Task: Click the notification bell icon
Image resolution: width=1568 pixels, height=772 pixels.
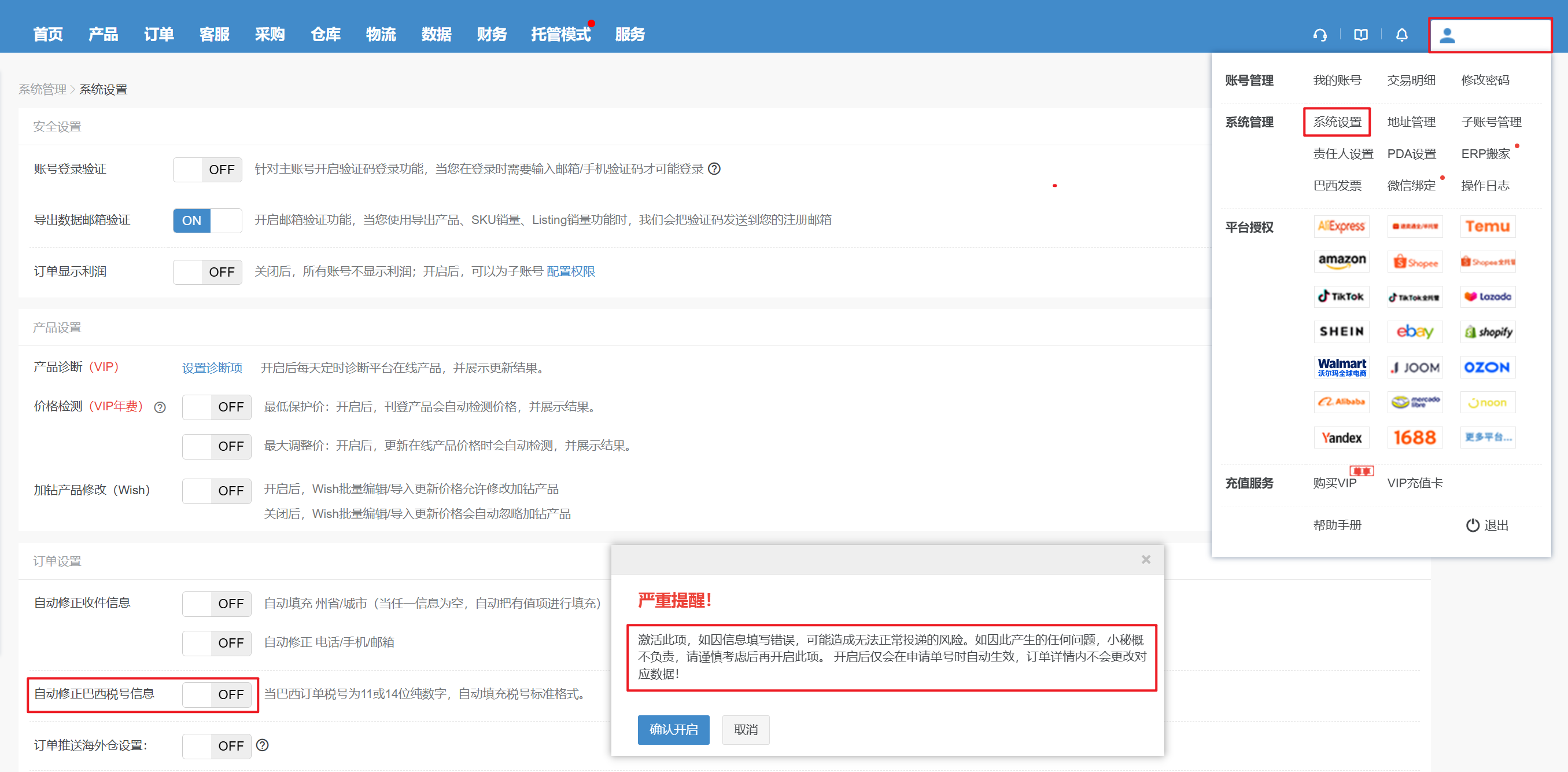Action: tap(1401, 35)
